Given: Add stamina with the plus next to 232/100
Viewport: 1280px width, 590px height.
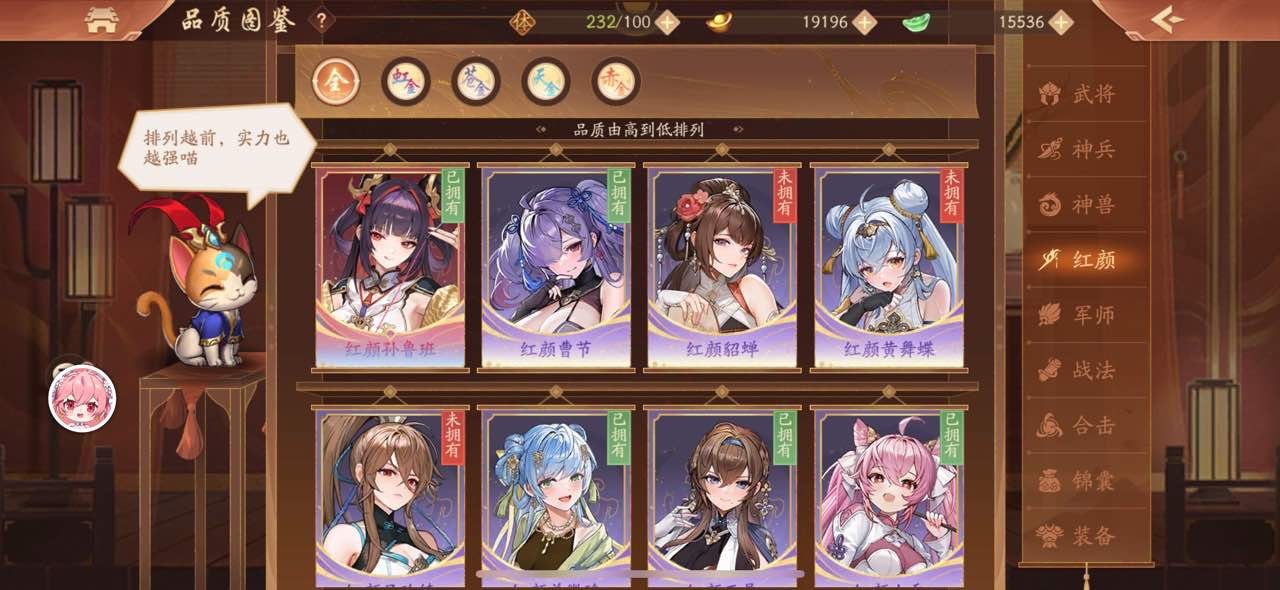Looking at the screenshot, I should [x=667, y=22].
